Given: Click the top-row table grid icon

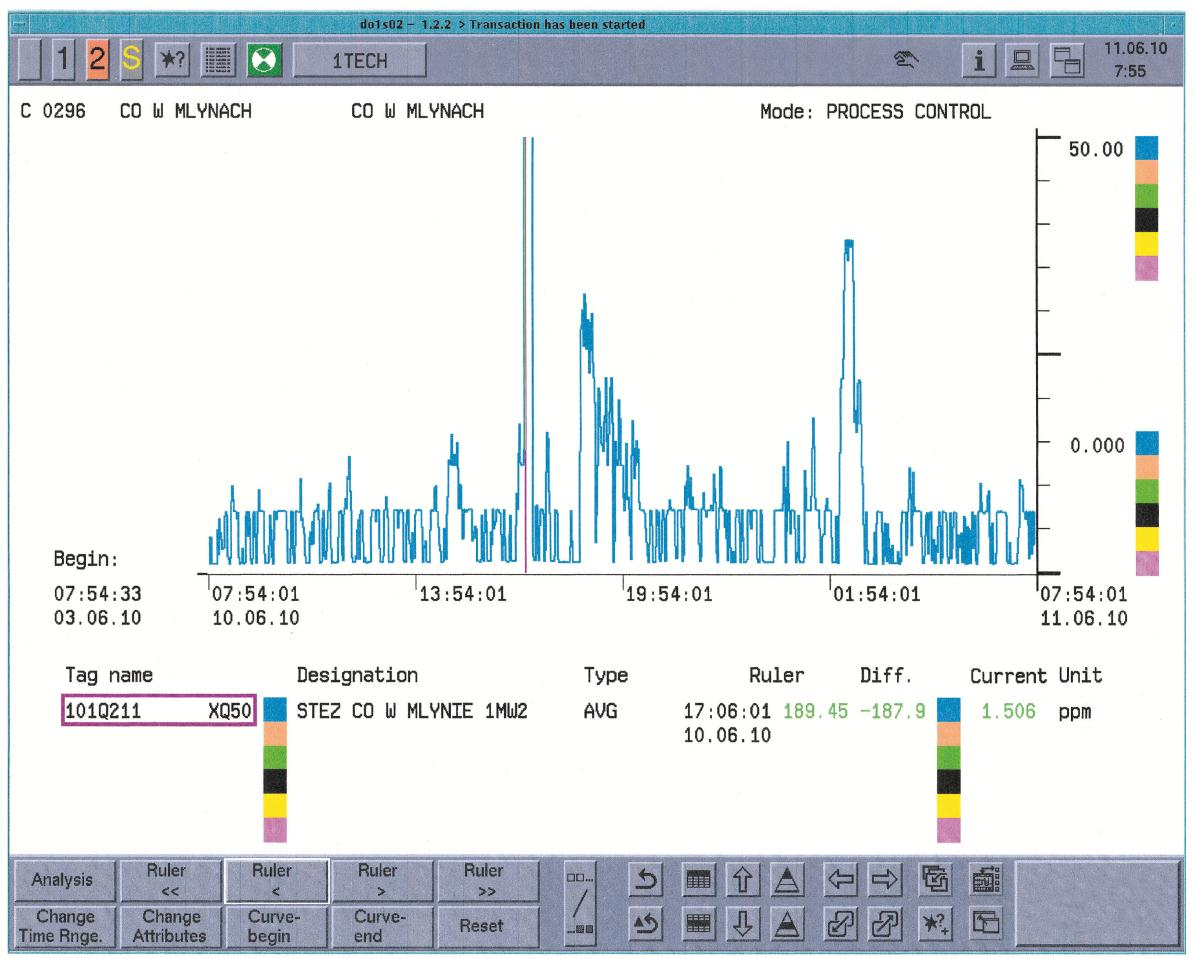Looking at the screenshot, I should (x=698, y=881).
